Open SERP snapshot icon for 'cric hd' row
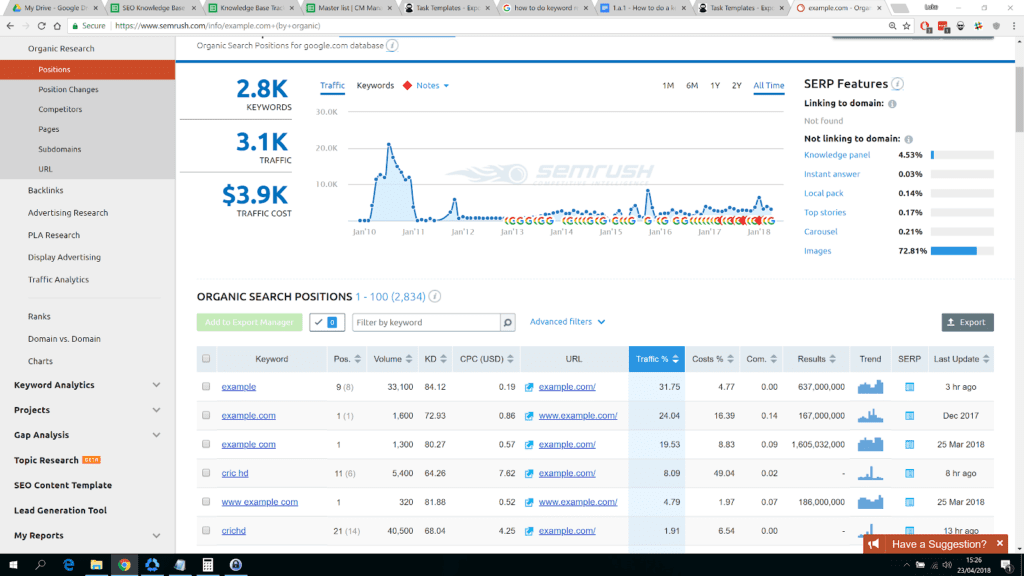Viewport: 1024px width, 576px height. click(909, 473)
